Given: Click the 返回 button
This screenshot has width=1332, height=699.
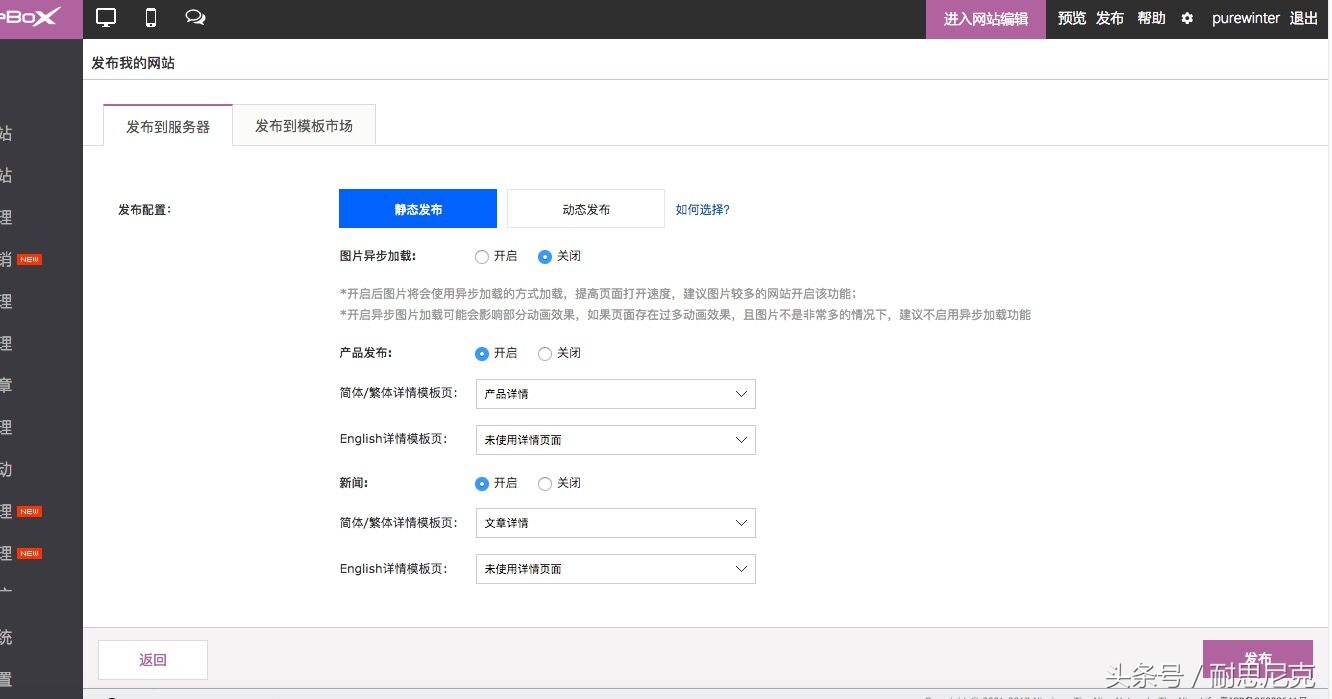Looking at the screenshot, I should tap(152, 659).
